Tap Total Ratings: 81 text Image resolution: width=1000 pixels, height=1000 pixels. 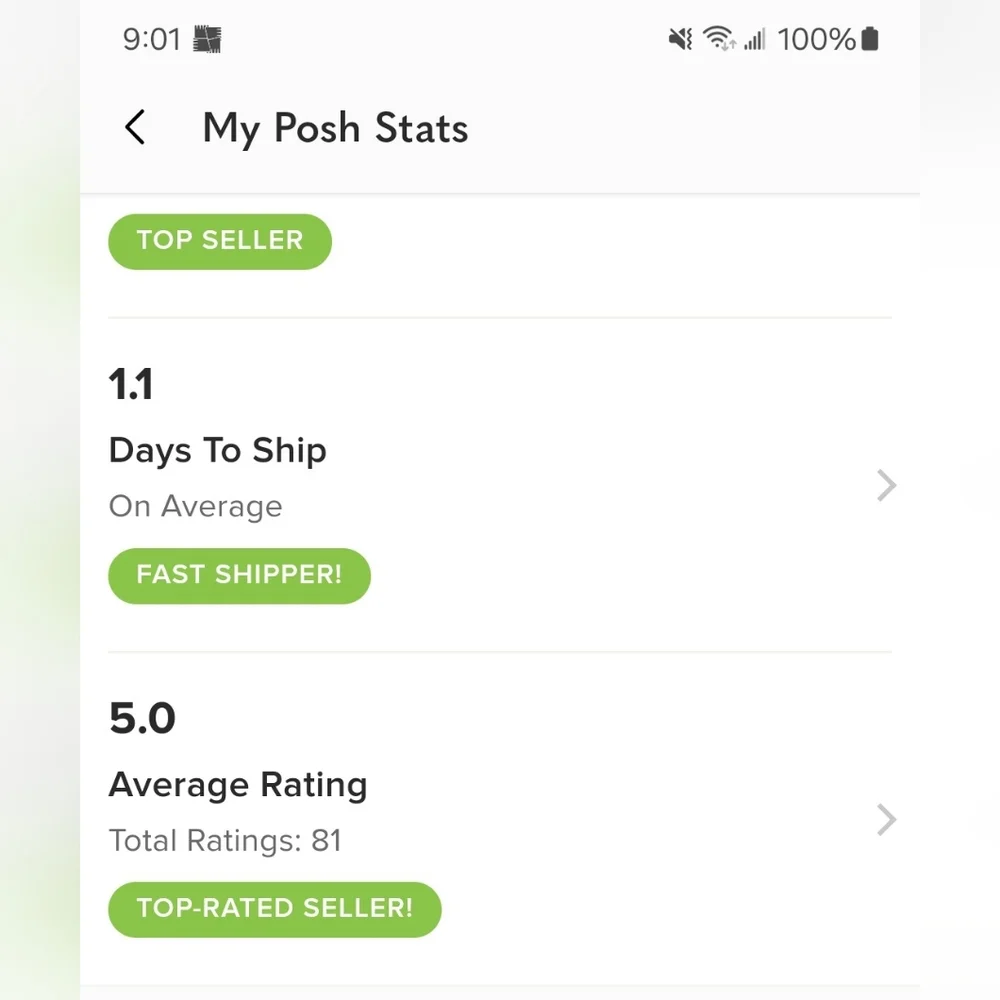[x=225, y=841]
